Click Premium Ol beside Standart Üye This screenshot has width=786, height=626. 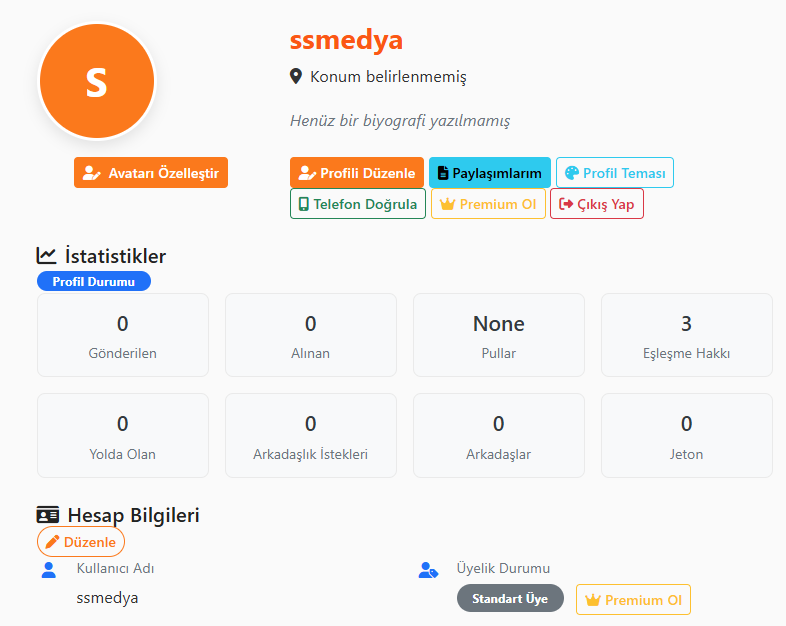point(634,599)
